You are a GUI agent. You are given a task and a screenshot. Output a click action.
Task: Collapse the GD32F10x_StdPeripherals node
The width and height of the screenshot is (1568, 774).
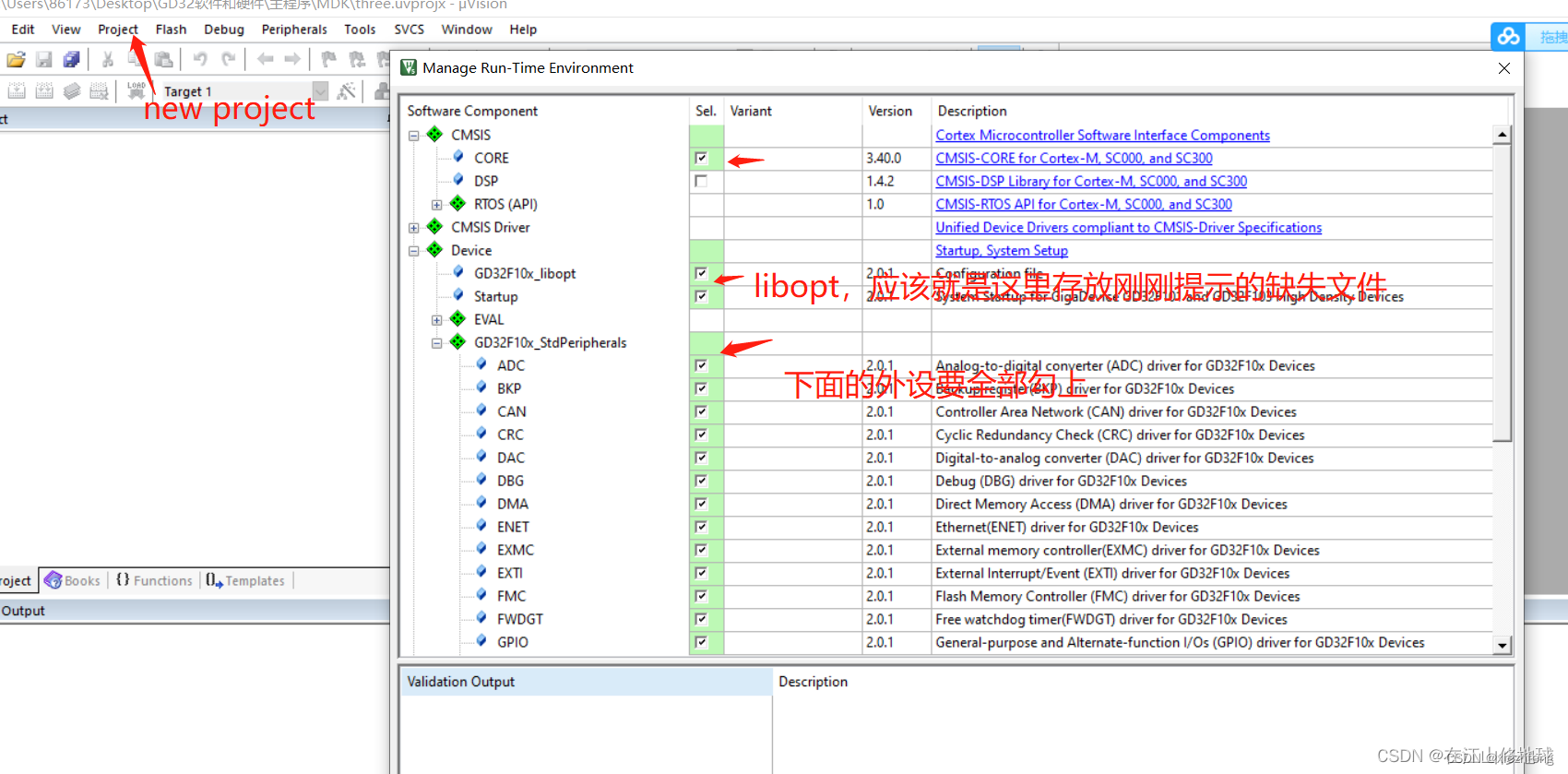point(437,343)
